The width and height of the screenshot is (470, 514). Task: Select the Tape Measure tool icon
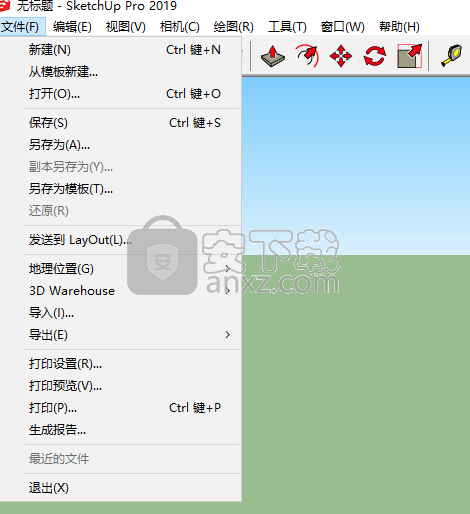tap(452, 55)
